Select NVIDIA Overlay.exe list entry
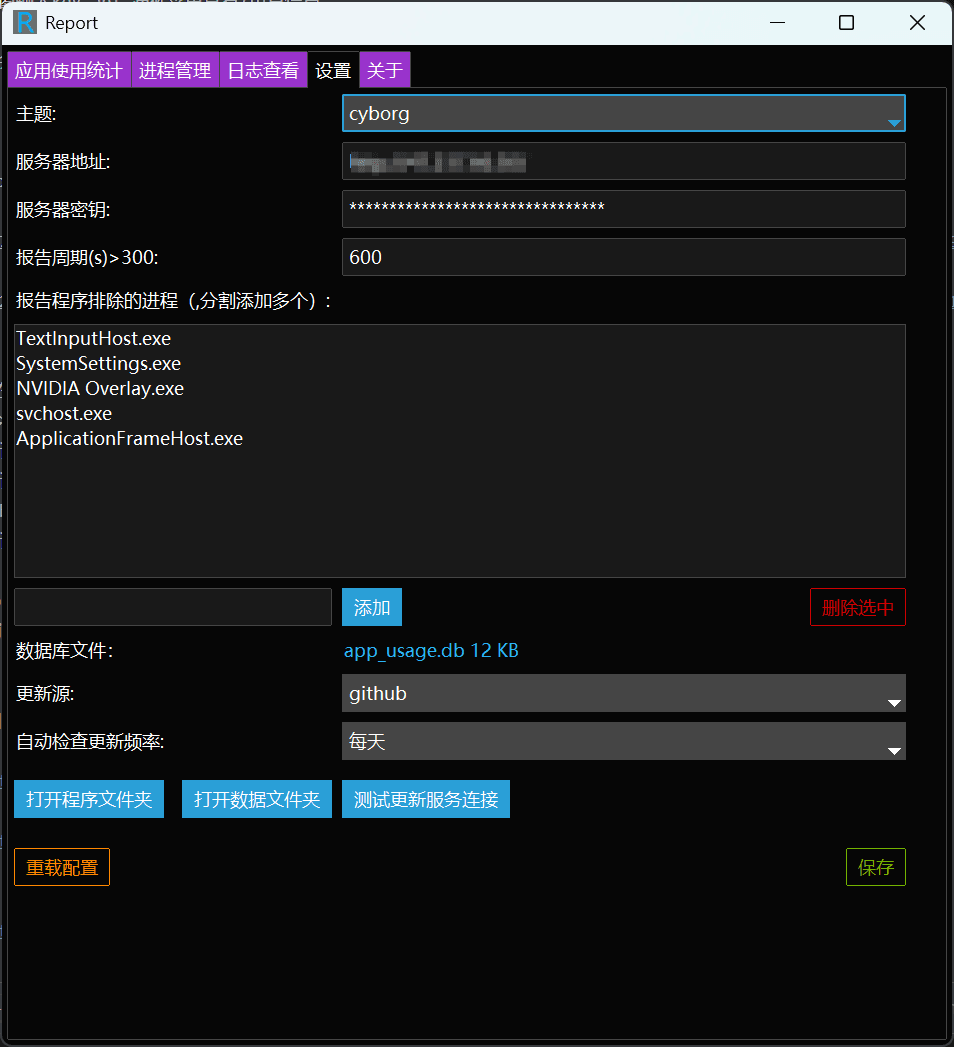 tap(100, 389)
